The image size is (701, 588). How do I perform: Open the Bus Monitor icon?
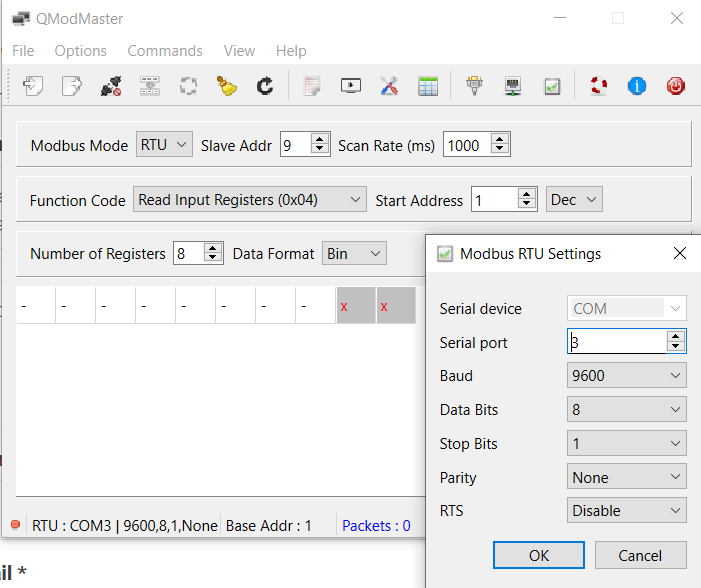click(350, 86)
